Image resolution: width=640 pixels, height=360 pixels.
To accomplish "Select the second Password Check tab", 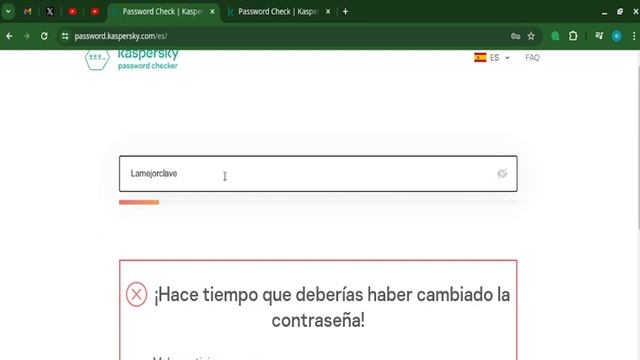I will 278,12.
